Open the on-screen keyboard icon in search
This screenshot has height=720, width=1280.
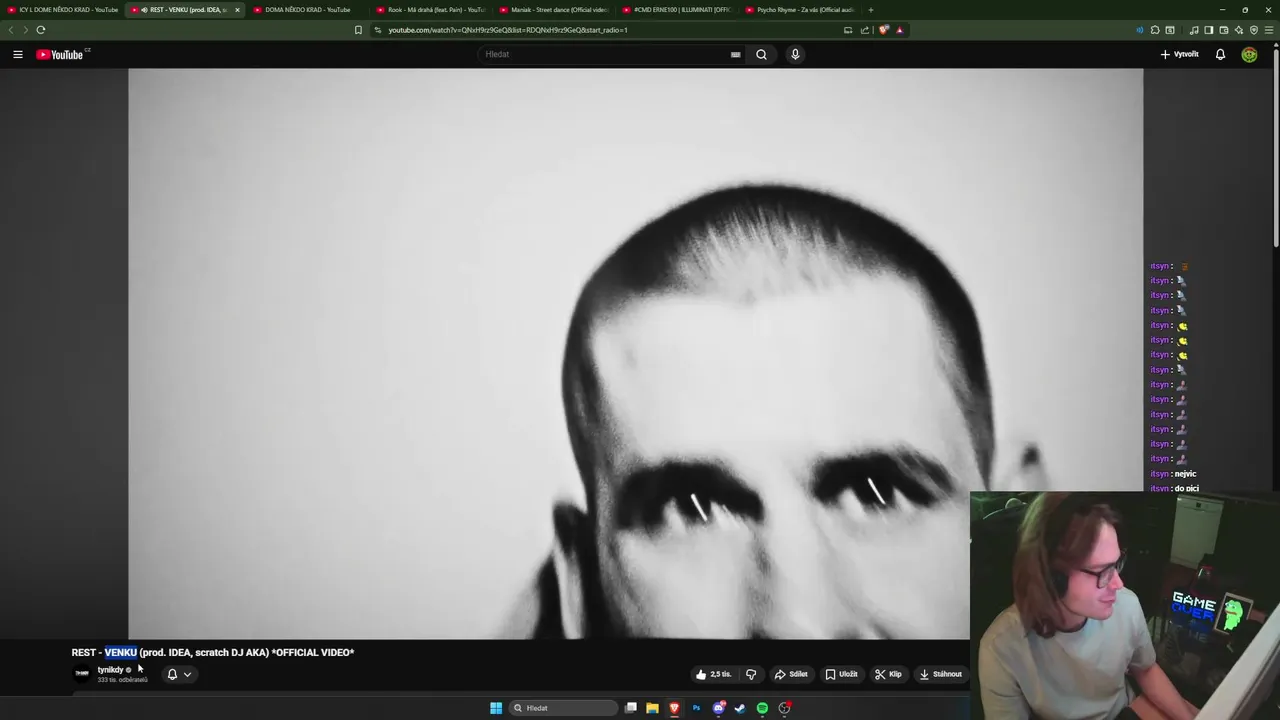pos(735,54)
